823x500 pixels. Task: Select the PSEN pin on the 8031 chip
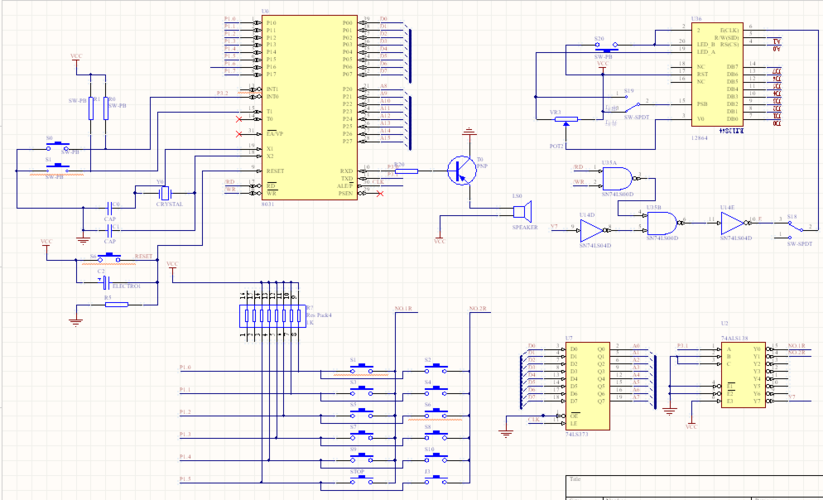coord(345,193)
